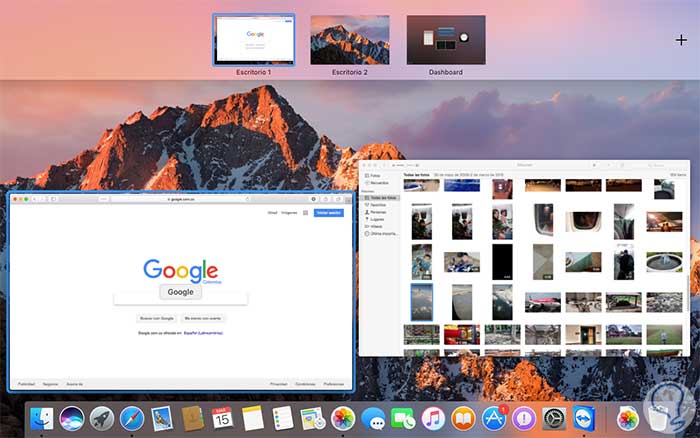Switch to Escritorio 1 space
Viewport: 700px width, 438px height.
254,40
